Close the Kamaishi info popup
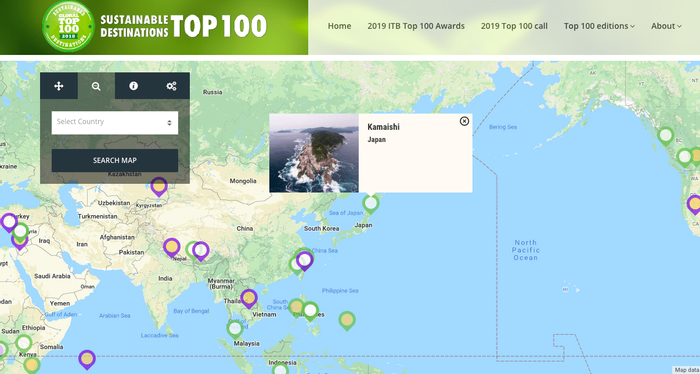Viewport: 700px width, 374px height. (x=464, y=121)
